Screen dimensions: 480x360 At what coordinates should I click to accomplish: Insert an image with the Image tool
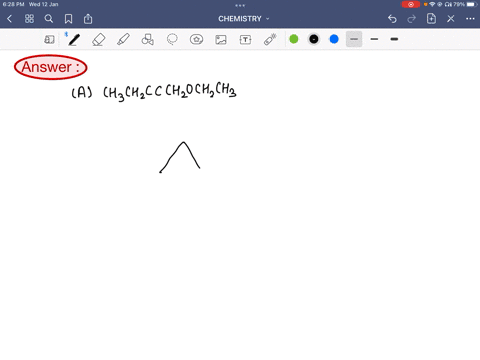(x=221, y=39)
